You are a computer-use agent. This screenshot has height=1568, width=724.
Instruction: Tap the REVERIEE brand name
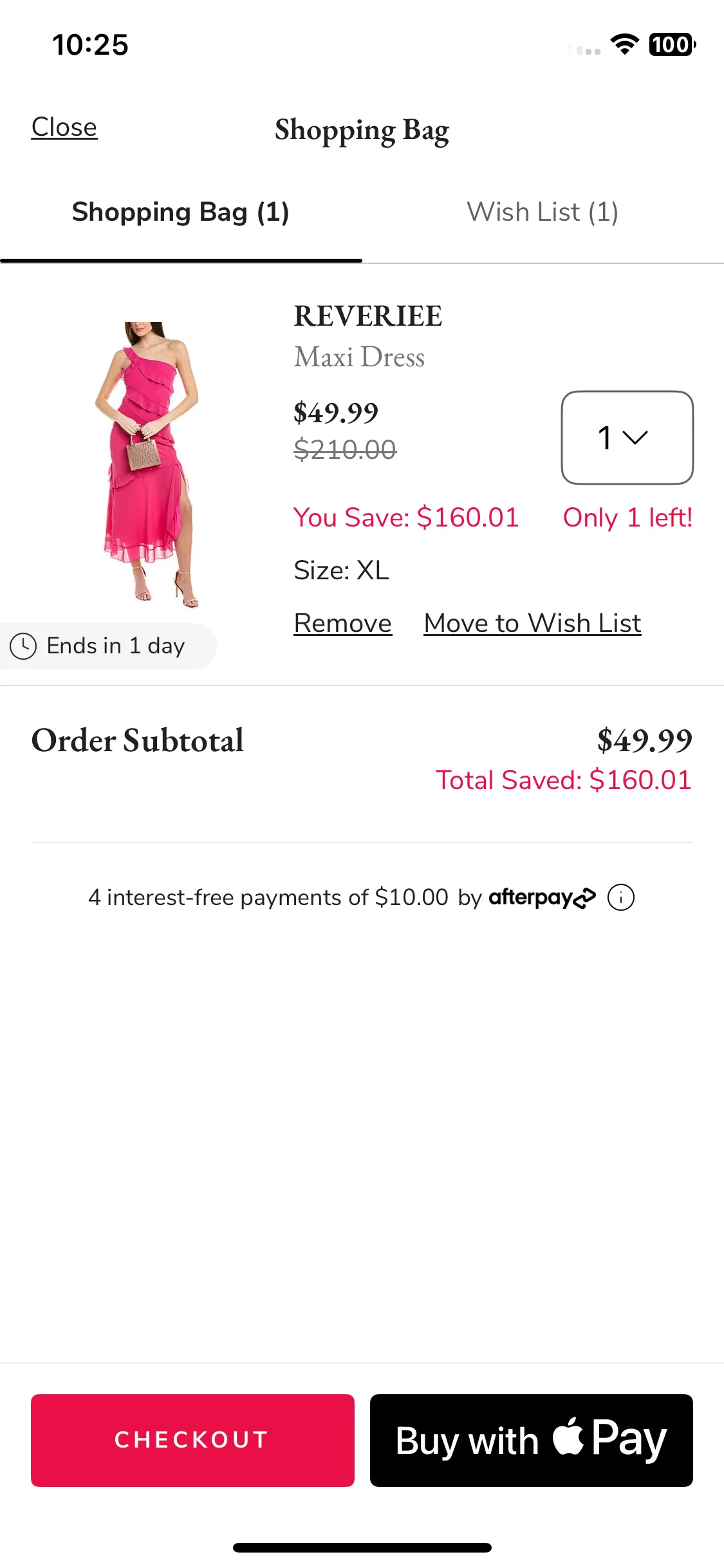pyautogui.click(x=368, y=316)
